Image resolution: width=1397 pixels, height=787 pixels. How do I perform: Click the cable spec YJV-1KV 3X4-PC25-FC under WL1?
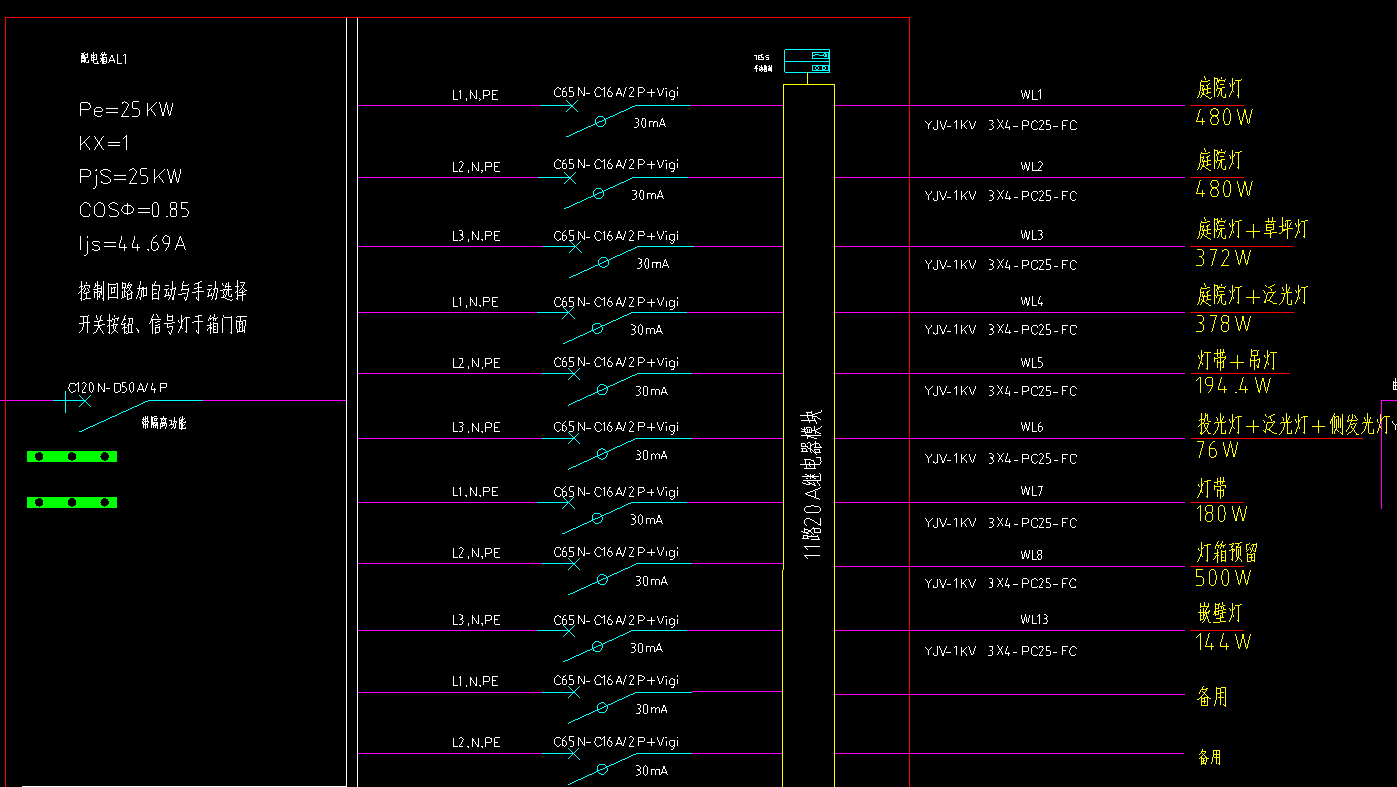pyautogui.click(x=1001, y=126)
